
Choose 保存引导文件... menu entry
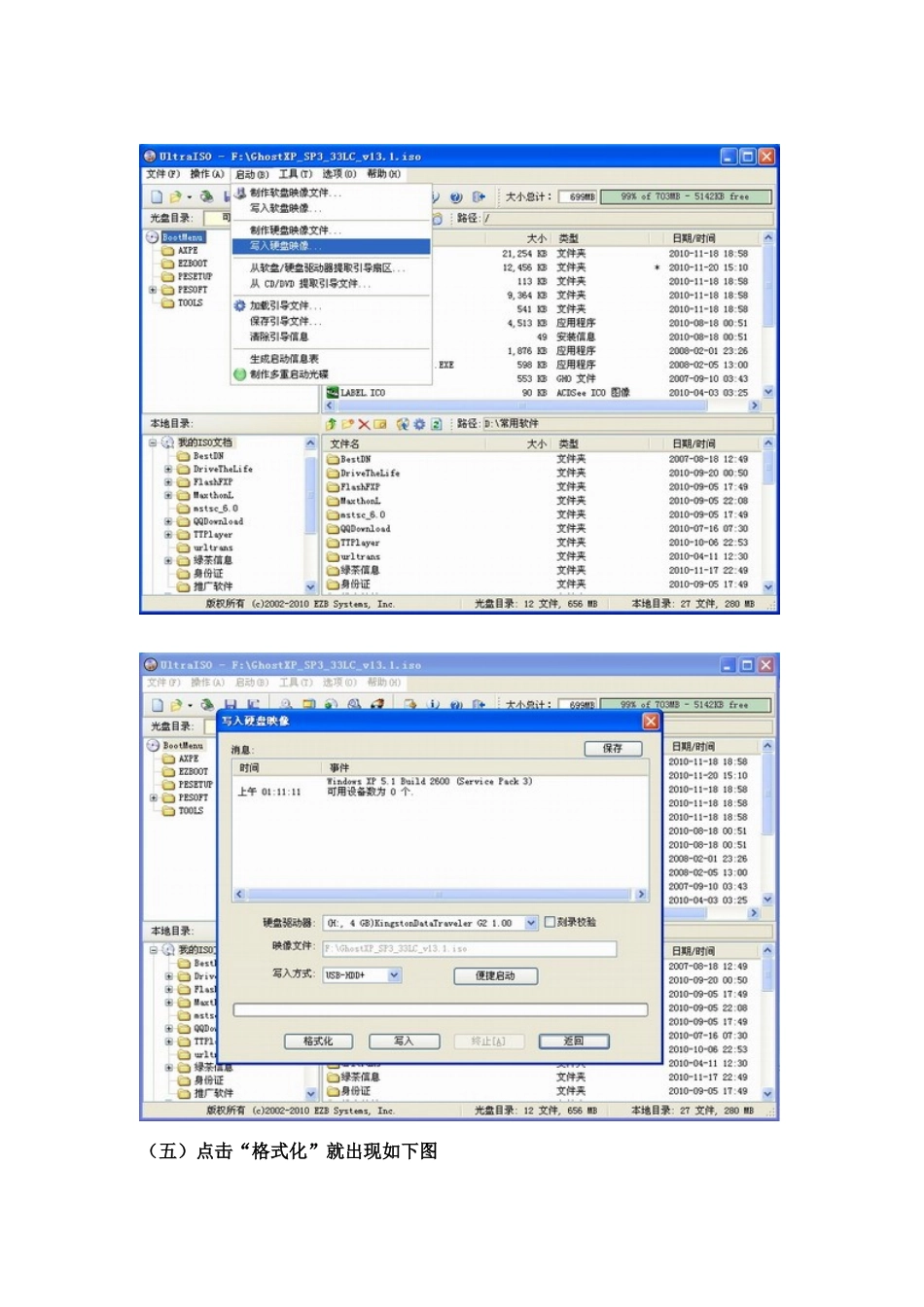[x=332, y=321]
